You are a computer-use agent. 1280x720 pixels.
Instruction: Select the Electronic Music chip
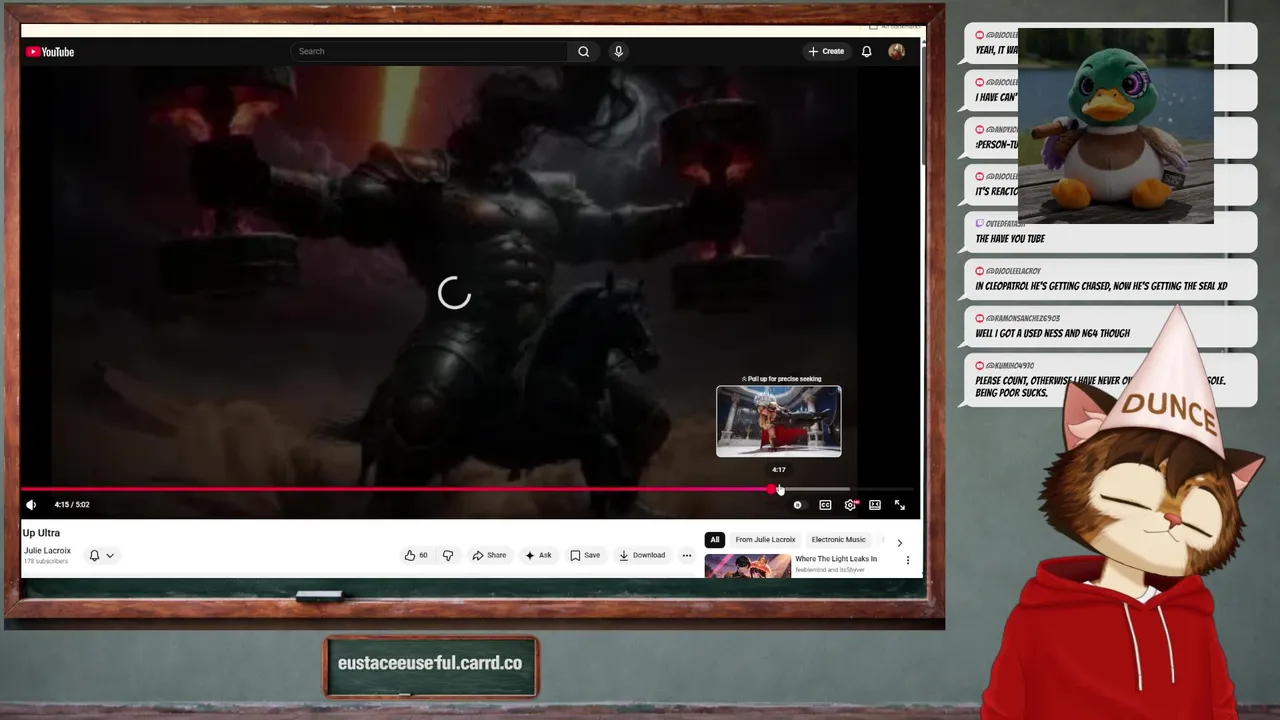click(x=838, y=540)
